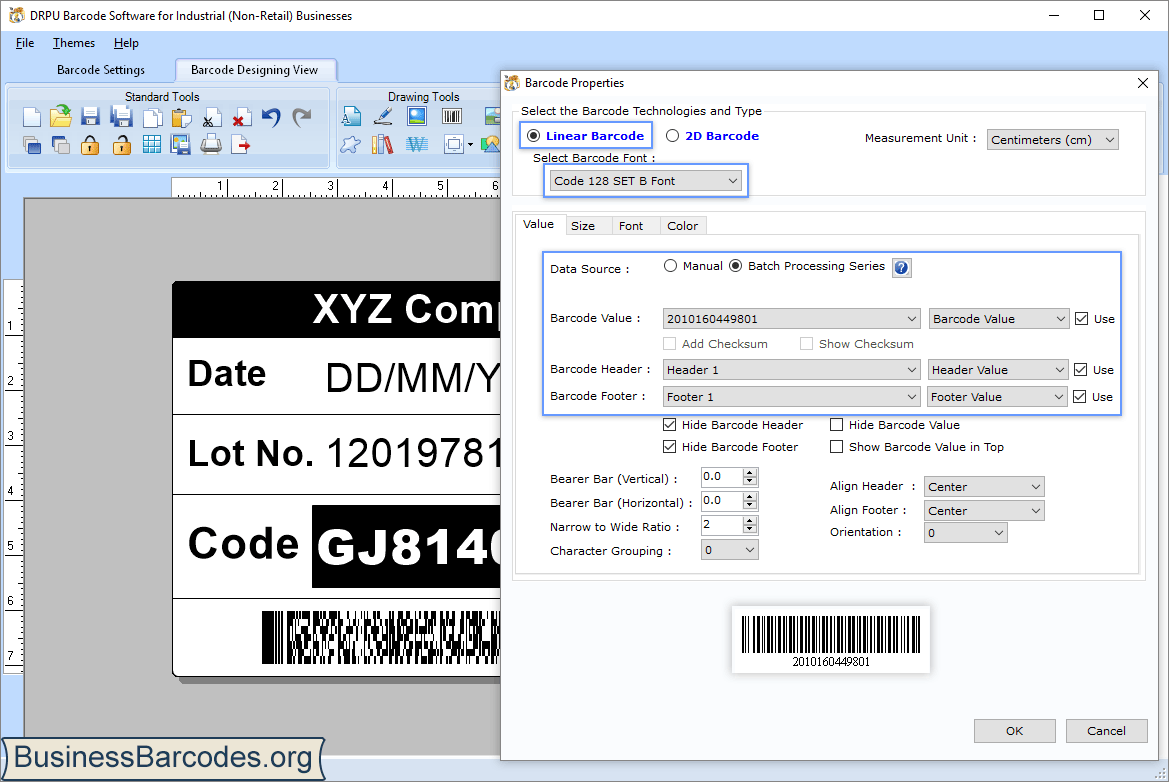Viewport: 1169px width, 782px height.
Task: Select the Text drawing tool
Action: [351, 116]
